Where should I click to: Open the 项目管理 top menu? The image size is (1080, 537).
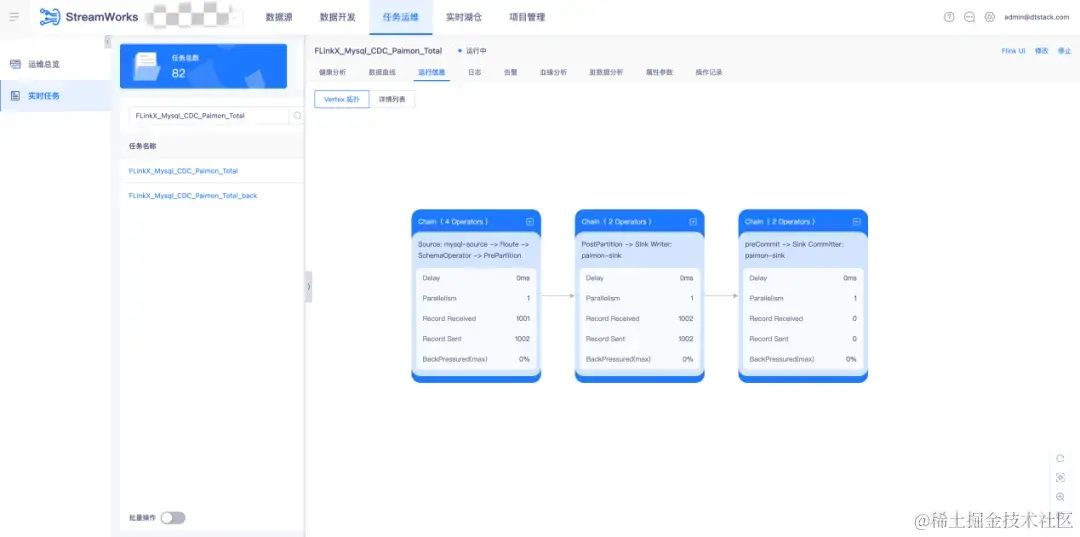527,17
